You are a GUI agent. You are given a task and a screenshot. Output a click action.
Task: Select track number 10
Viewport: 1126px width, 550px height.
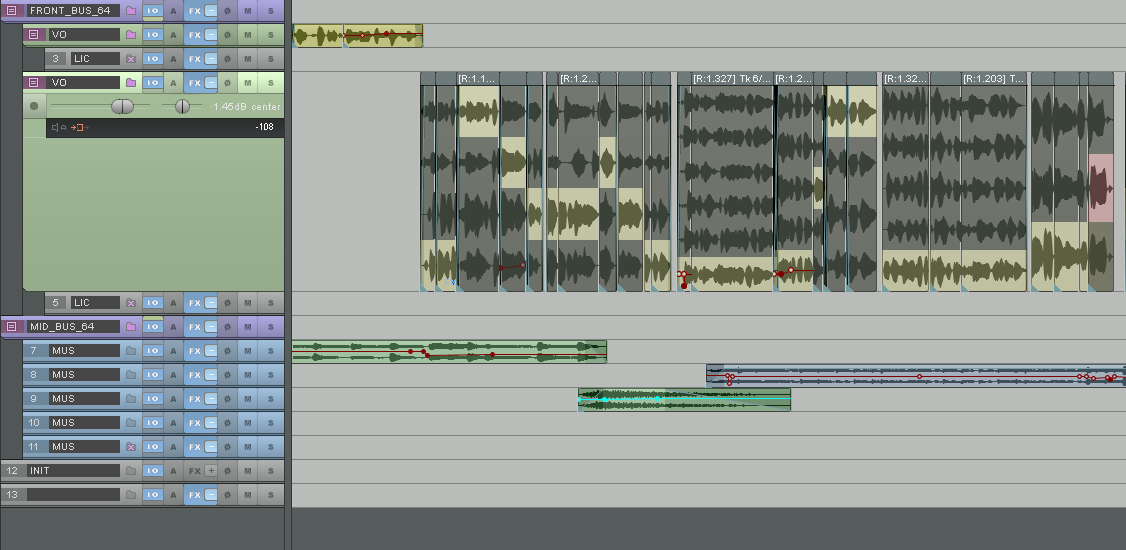pos(34,423)
